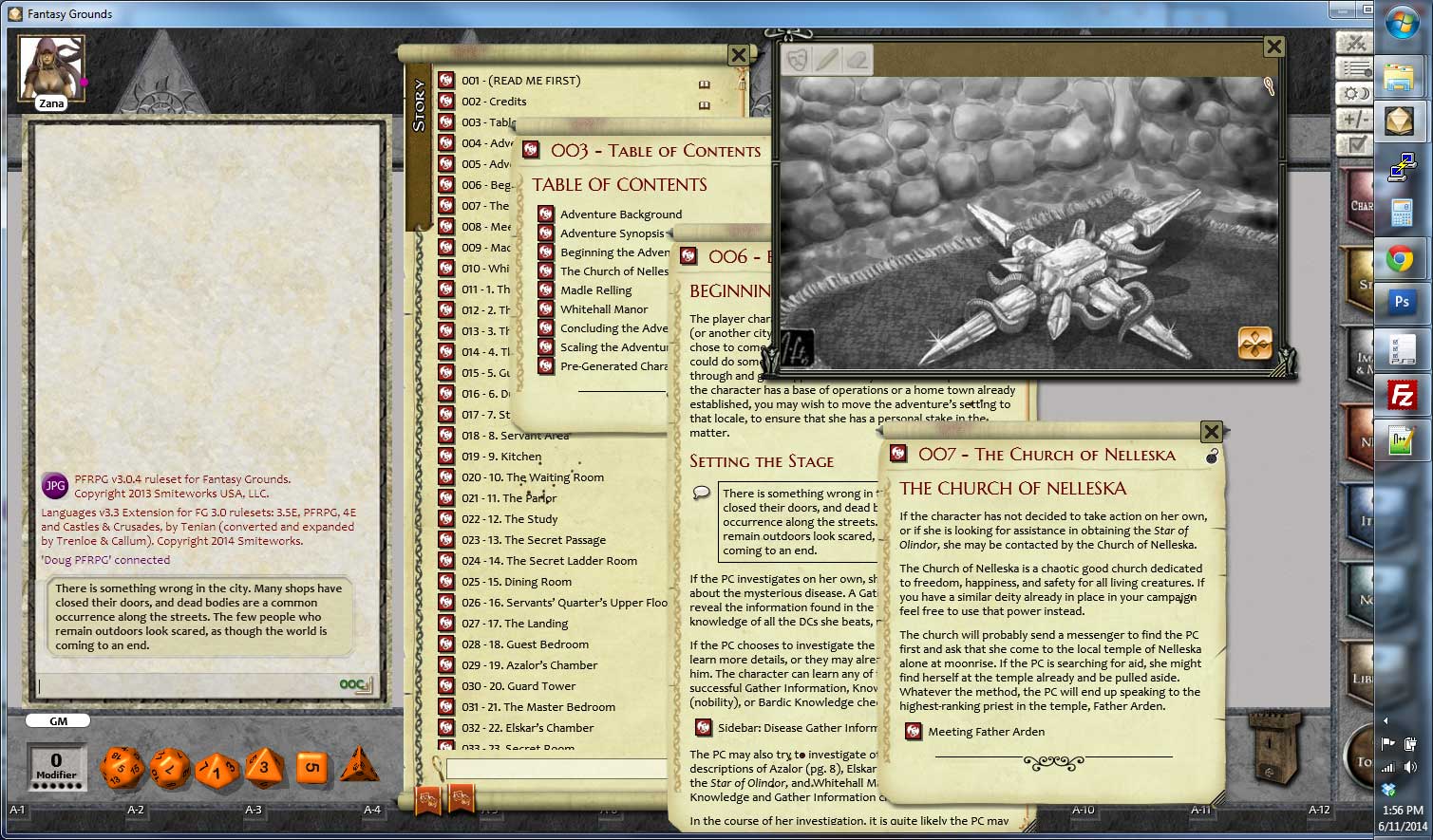Click the Modifier box value

point(56,760)
